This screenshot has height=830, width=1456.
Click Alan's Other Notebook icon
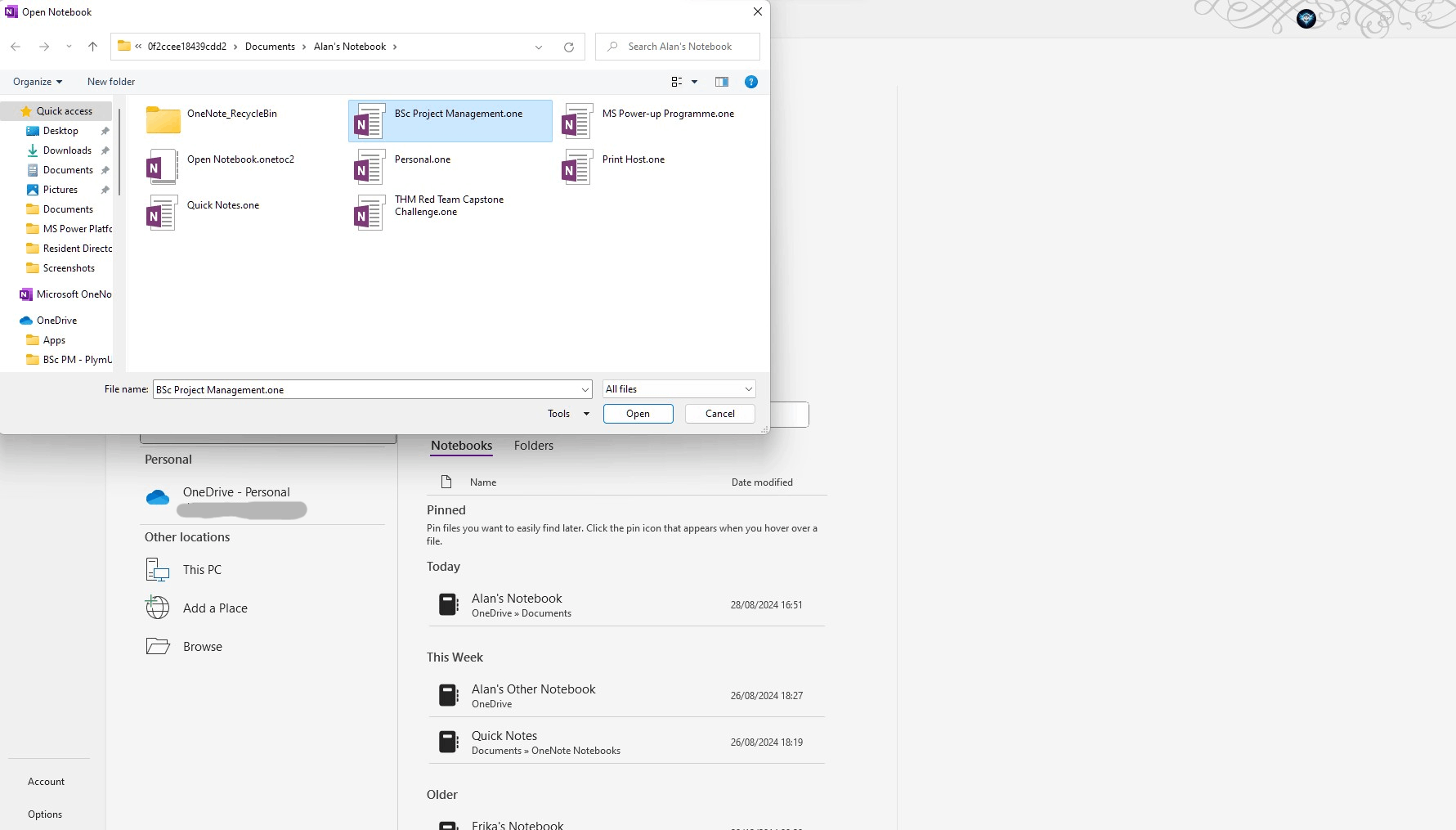[x=449, y=695]
